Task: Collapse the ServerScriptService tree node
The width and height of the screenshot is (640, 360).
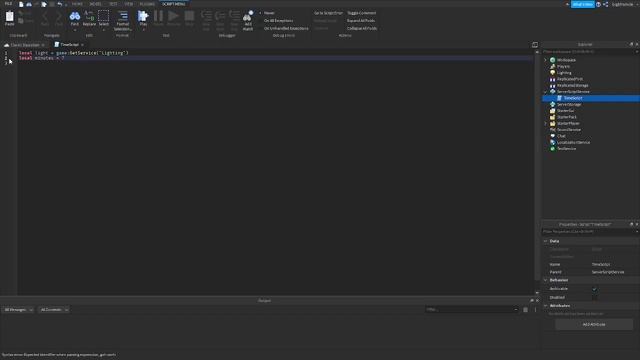Action: (545, 92)
